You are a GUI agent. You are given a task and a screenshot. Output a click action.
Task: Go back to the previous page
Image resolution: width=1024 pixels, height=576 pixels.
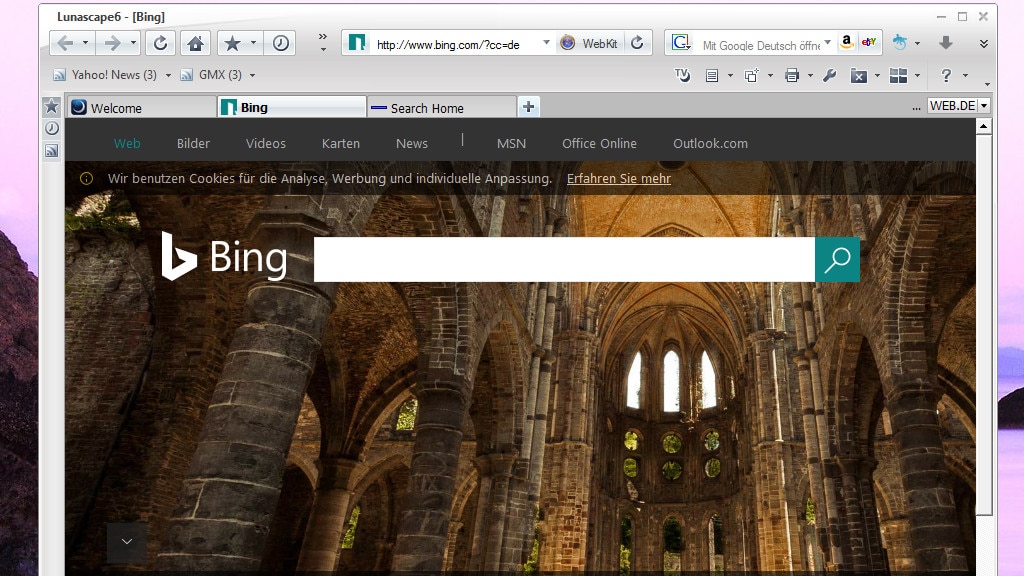tap(65, 44)
